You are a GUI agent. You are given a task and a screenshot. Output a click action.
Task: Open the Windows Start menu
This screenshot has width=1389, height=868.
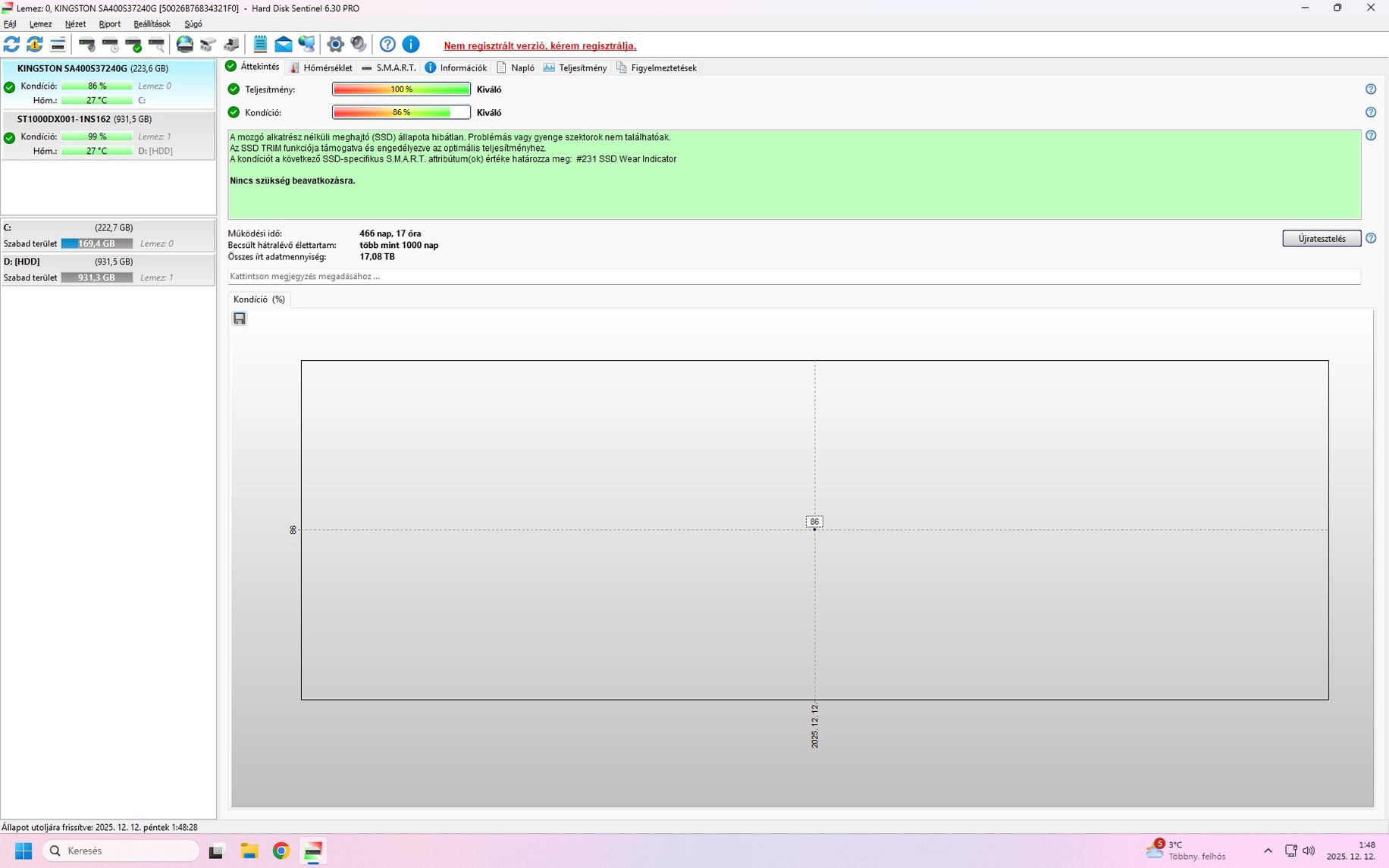tap(24, 851)
